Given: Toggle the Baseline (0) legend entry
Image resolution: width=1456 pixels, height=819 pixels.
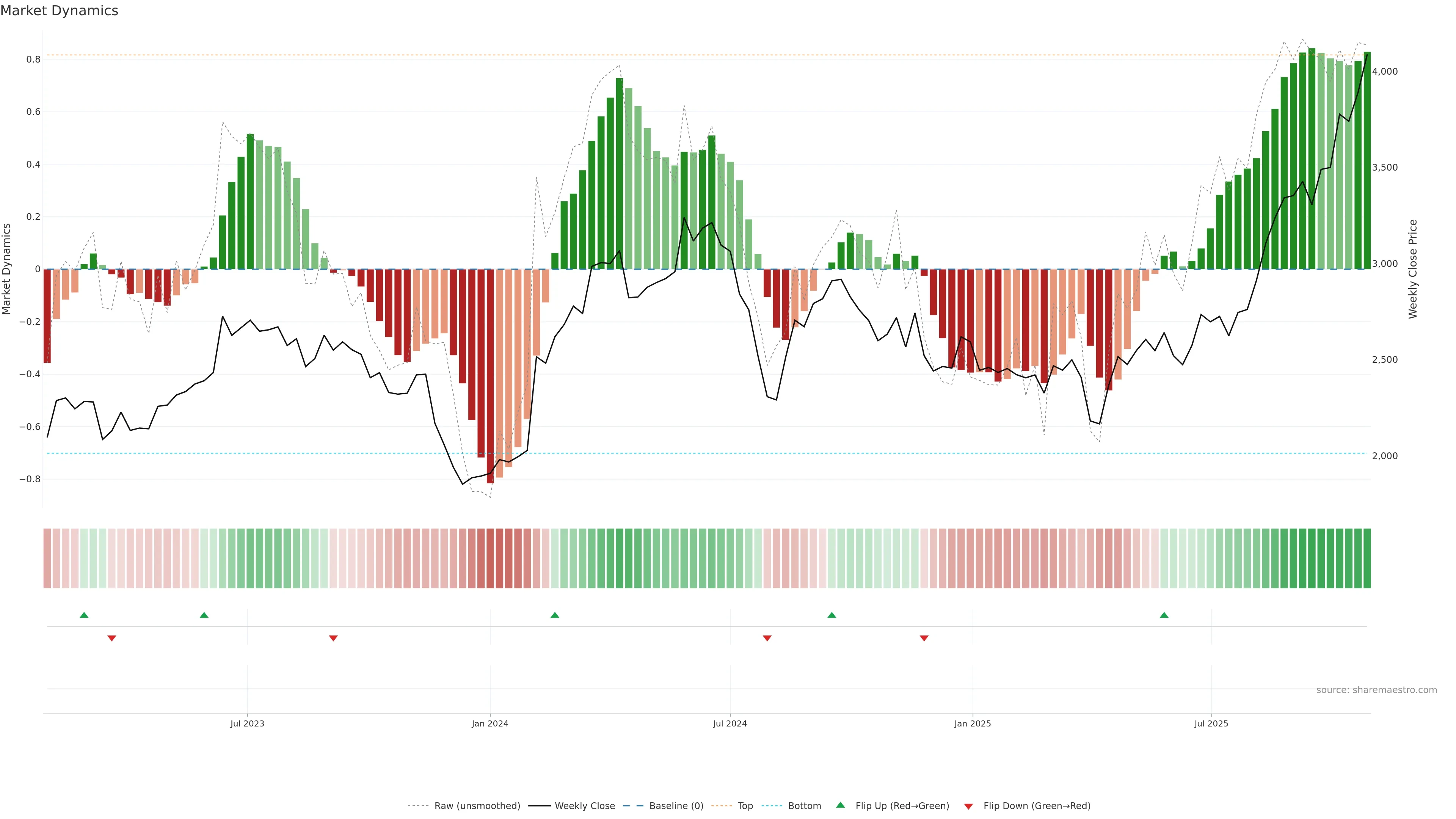Looking at the screenshot, I should (x=676, y=806).
